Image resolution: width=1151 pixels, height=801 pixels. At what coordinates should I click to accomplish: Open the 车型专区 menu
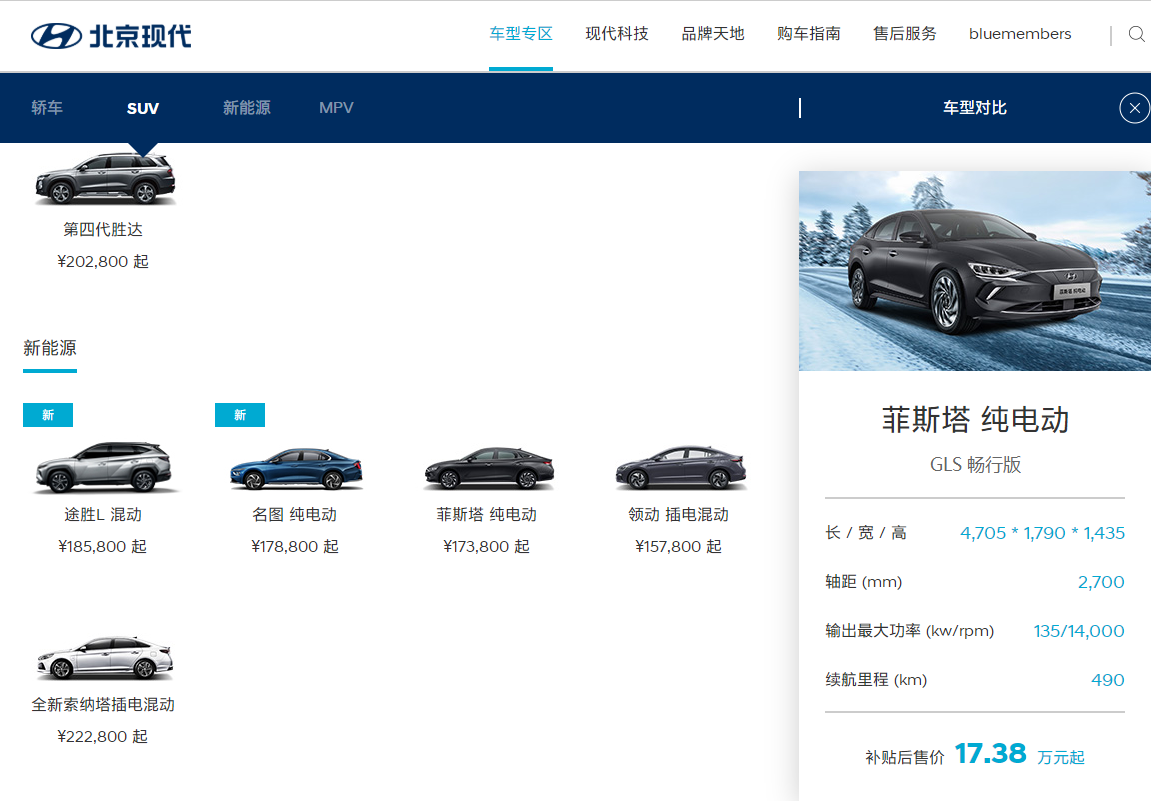pyautogui.click(x=520, y=34)
